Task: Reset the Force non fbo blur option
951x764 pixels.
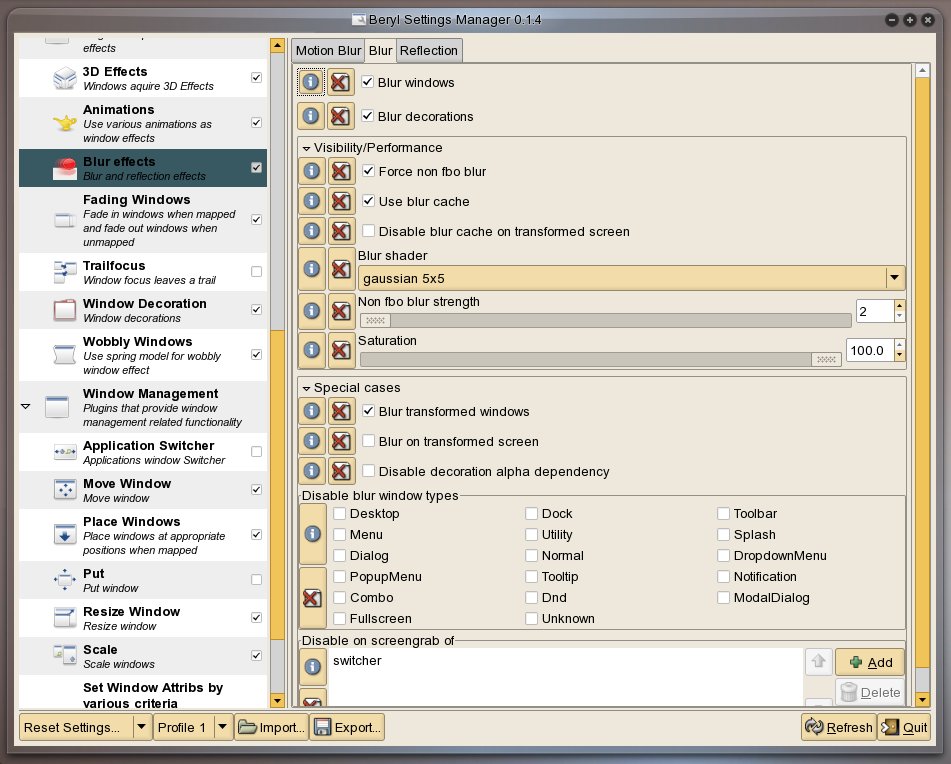Action: [x=341, y=172]
